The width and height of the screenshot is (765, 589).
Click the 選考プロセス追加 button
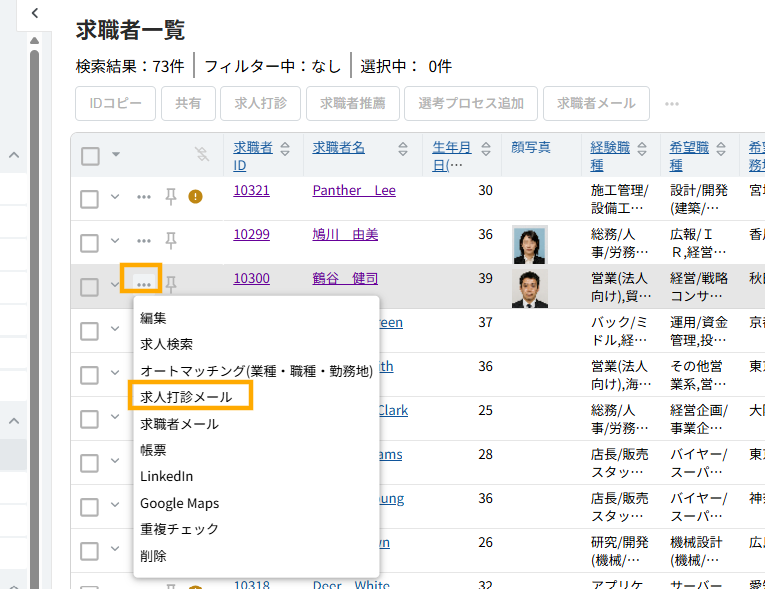pyautogui.click(x=470, y=103)
